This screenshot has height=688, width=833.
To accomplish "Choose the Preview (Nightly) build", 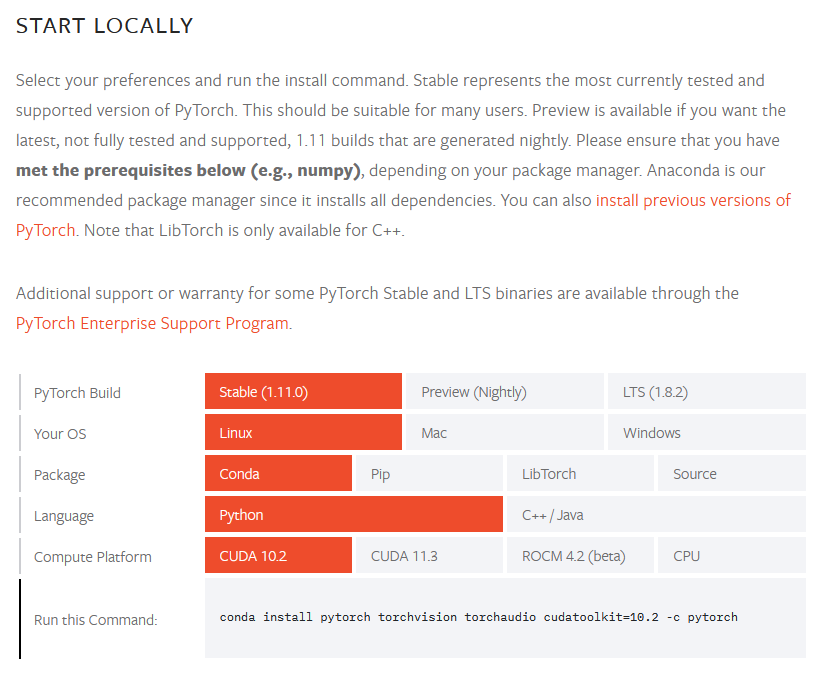I will click(x=504, y=392).
